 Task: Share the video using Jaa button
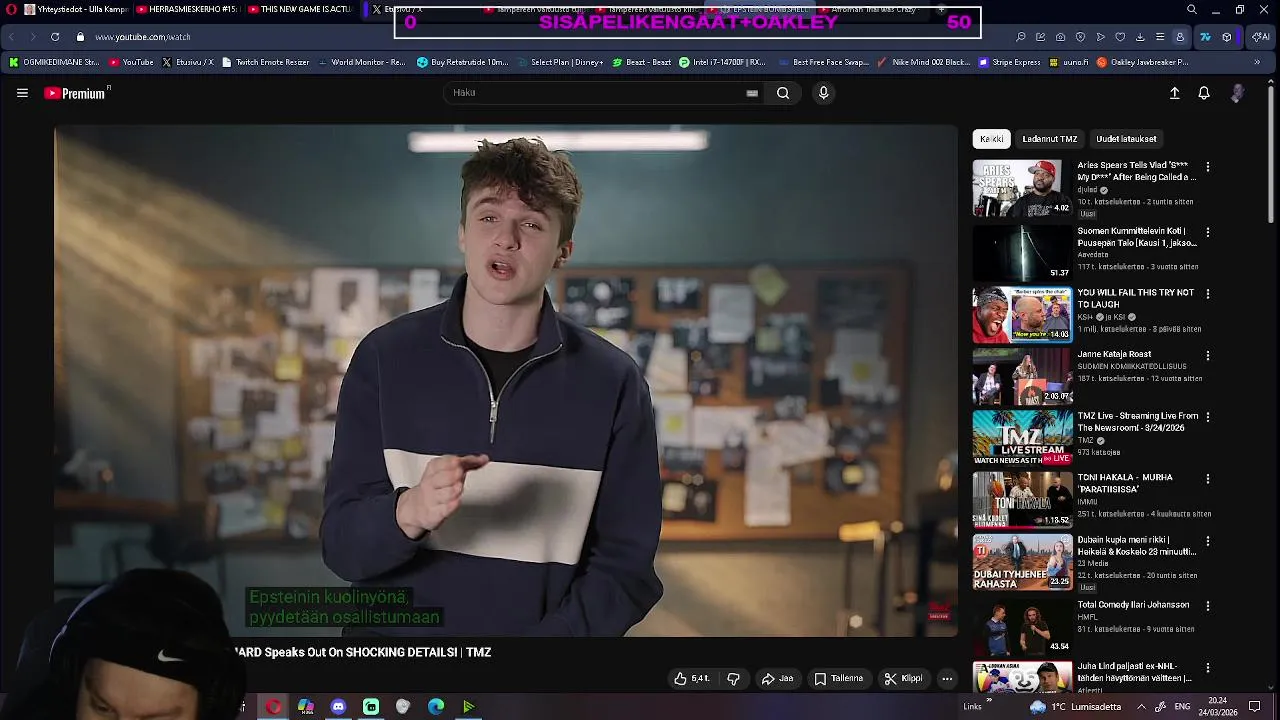777,678
